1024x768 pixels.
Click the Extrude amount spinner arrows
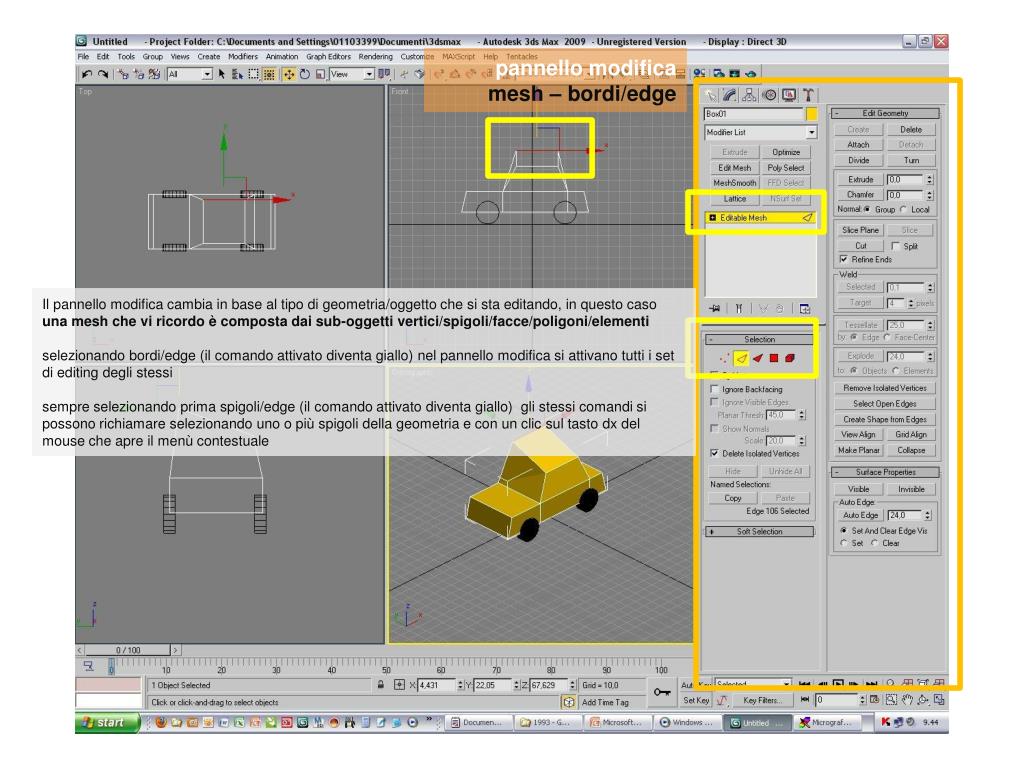click(x=930, y=179)
